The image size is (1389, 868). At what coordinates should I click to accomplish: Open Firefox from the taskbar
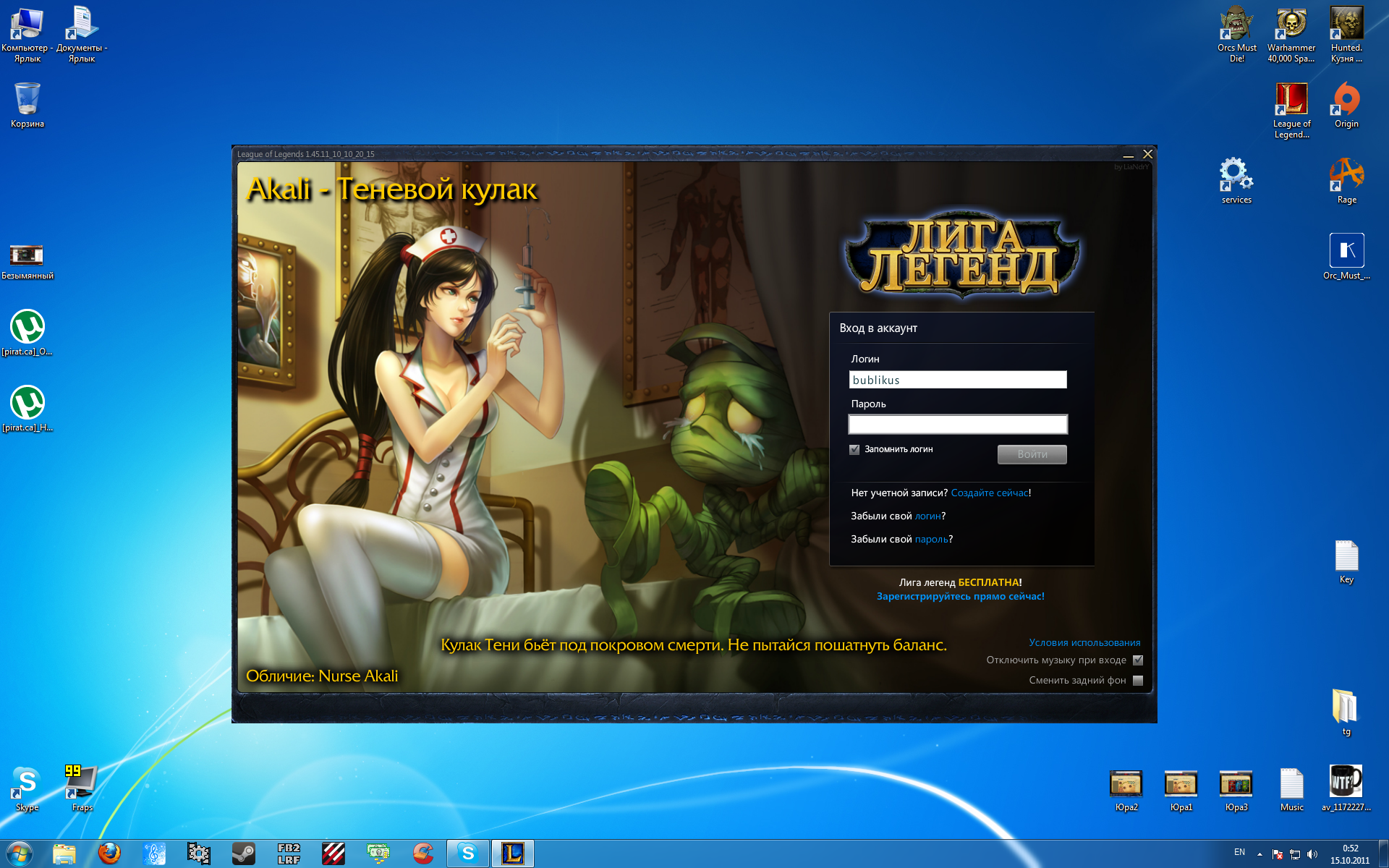[109, 854]
